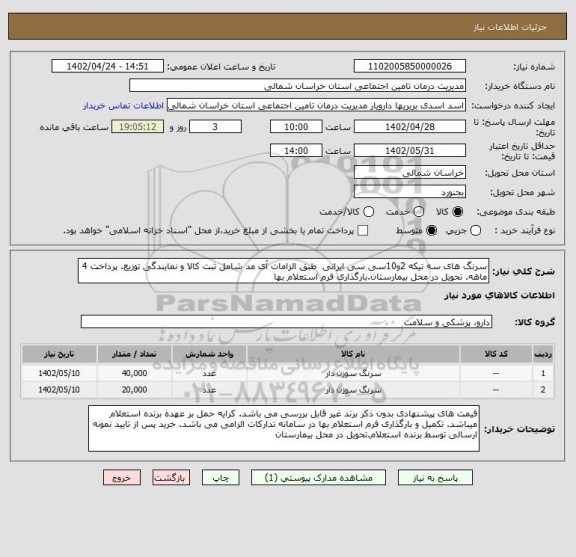Select the جزیی purchase type radio
Image resolution: width=576 pixels, height=557 pixels.
(x=475, y=231)
